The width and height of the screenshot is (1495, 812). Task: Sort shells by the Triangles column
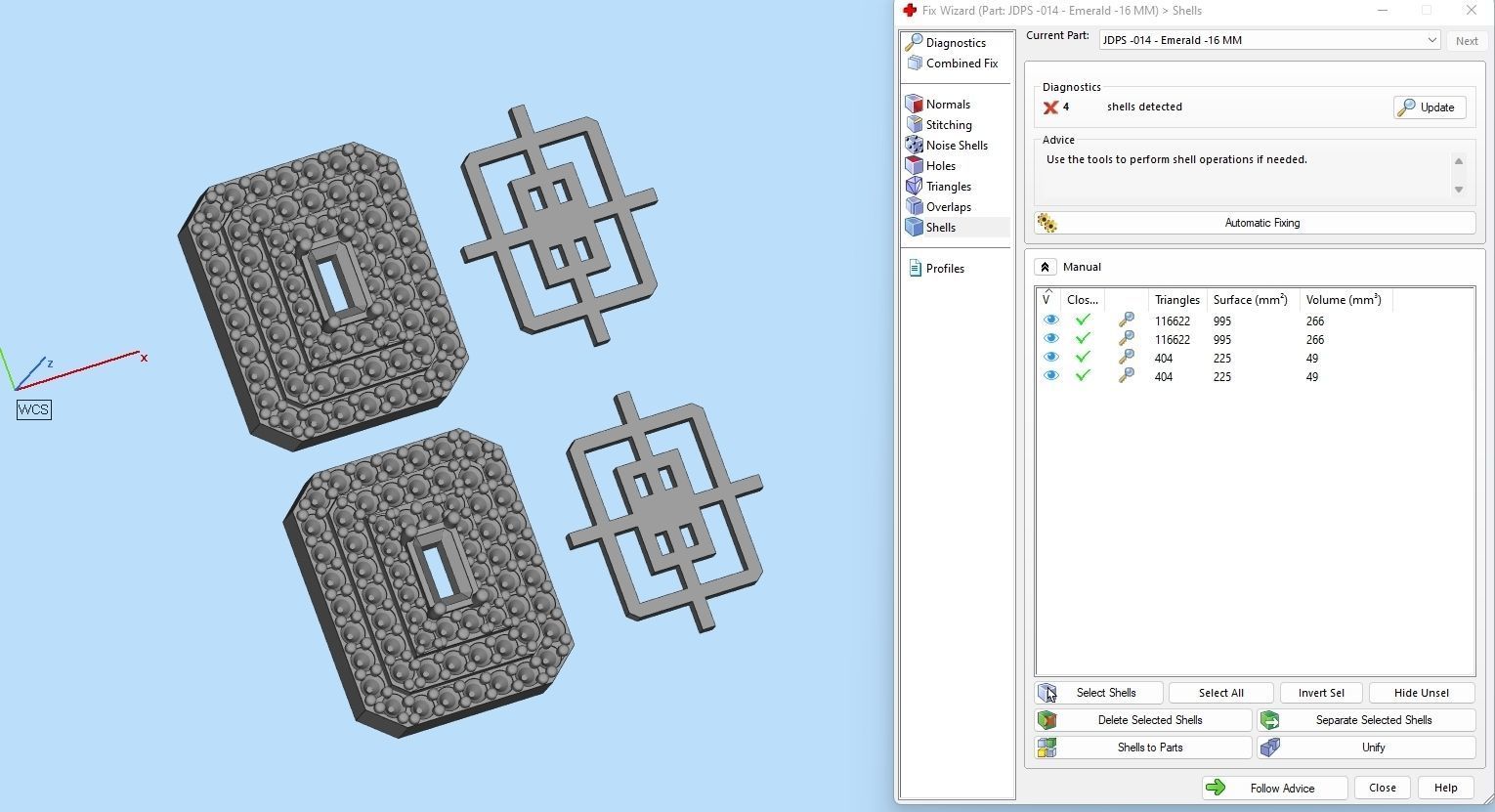[1177, 300]
